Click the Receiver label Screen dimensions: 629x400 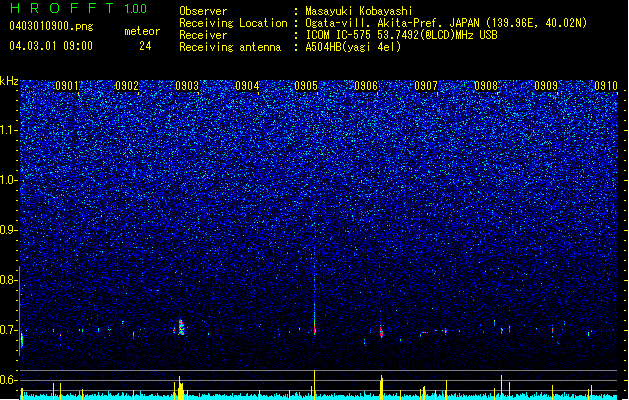[203, 35]
